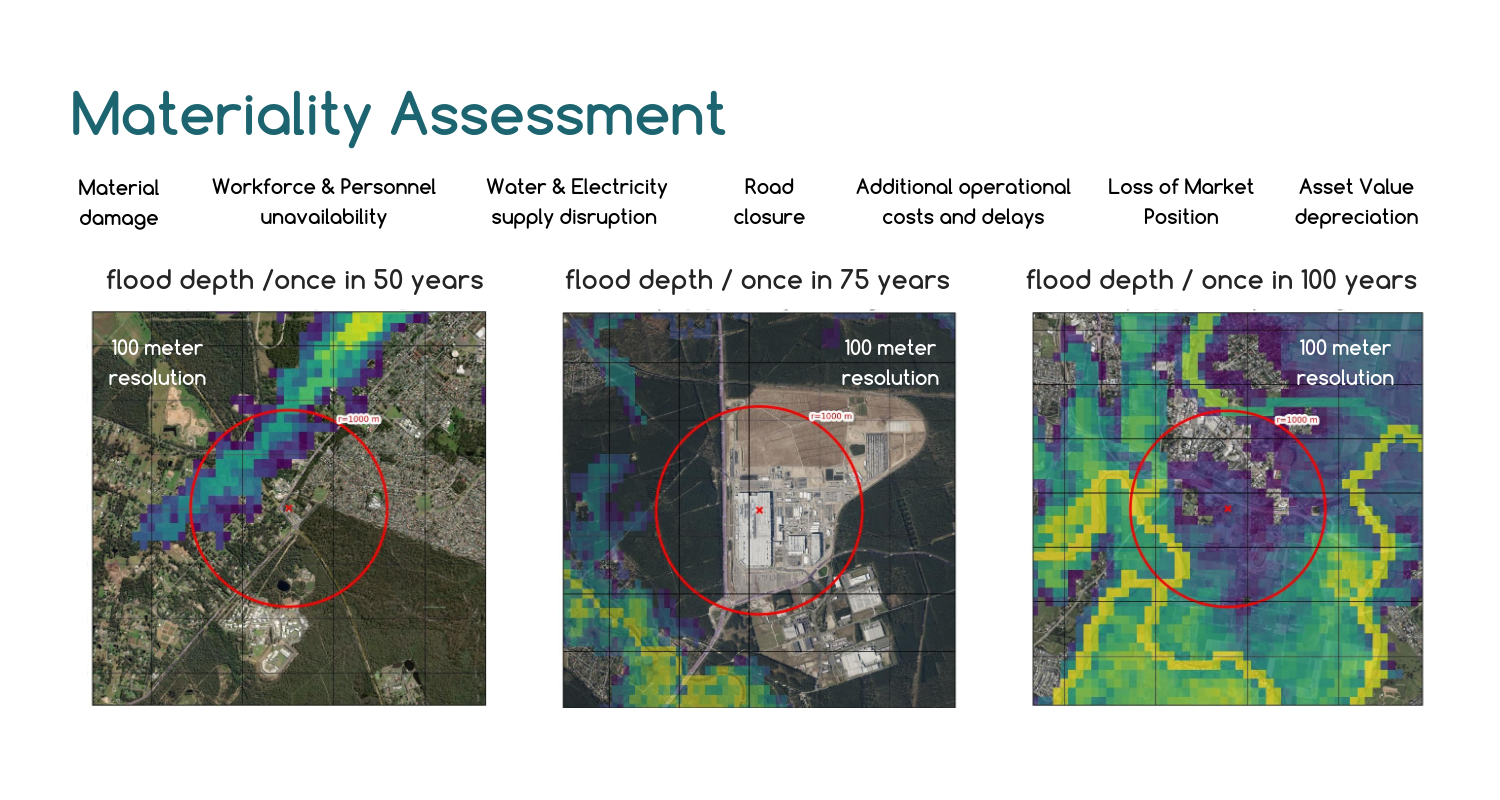Open the 100-year flood depth map

1228,509
